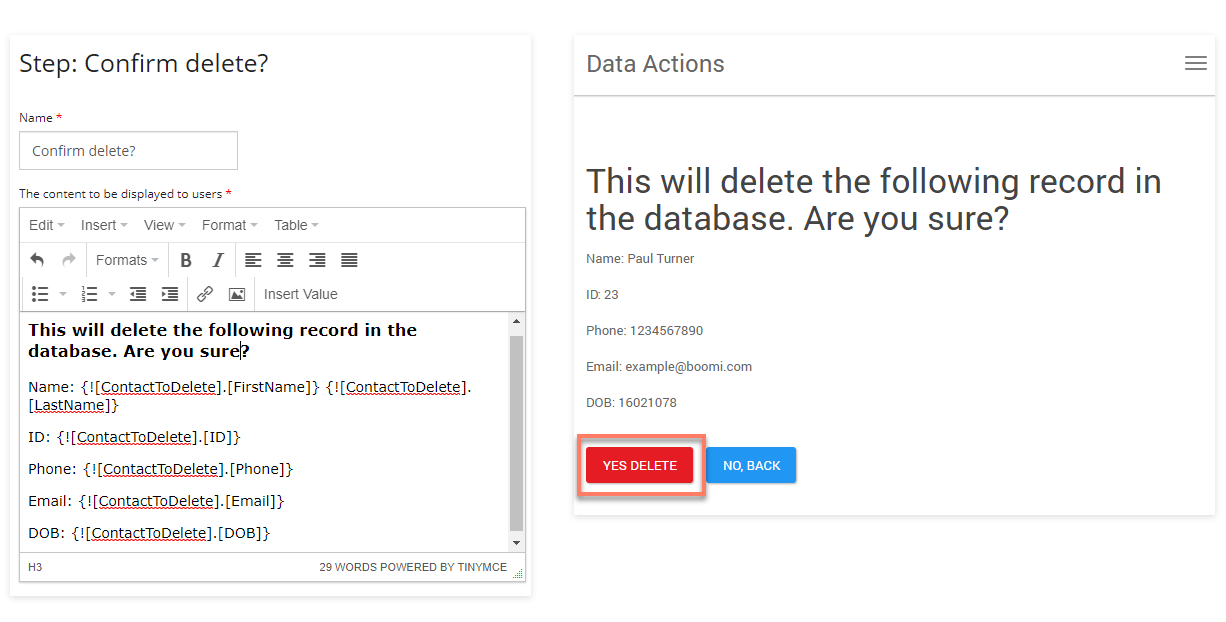Click the redo arrow in the editor toolbar
This screenshot has width=1226, height=622.
tap(69, 260)
